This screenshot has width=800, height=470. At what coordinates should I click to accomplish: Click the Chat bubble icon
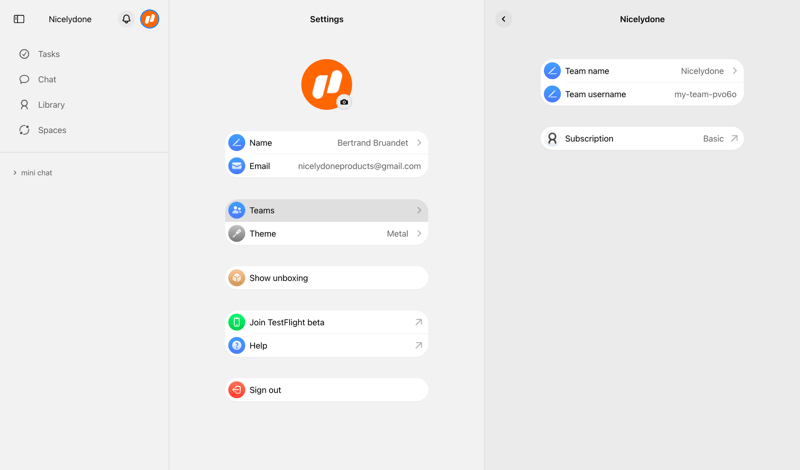coord(24,79)
